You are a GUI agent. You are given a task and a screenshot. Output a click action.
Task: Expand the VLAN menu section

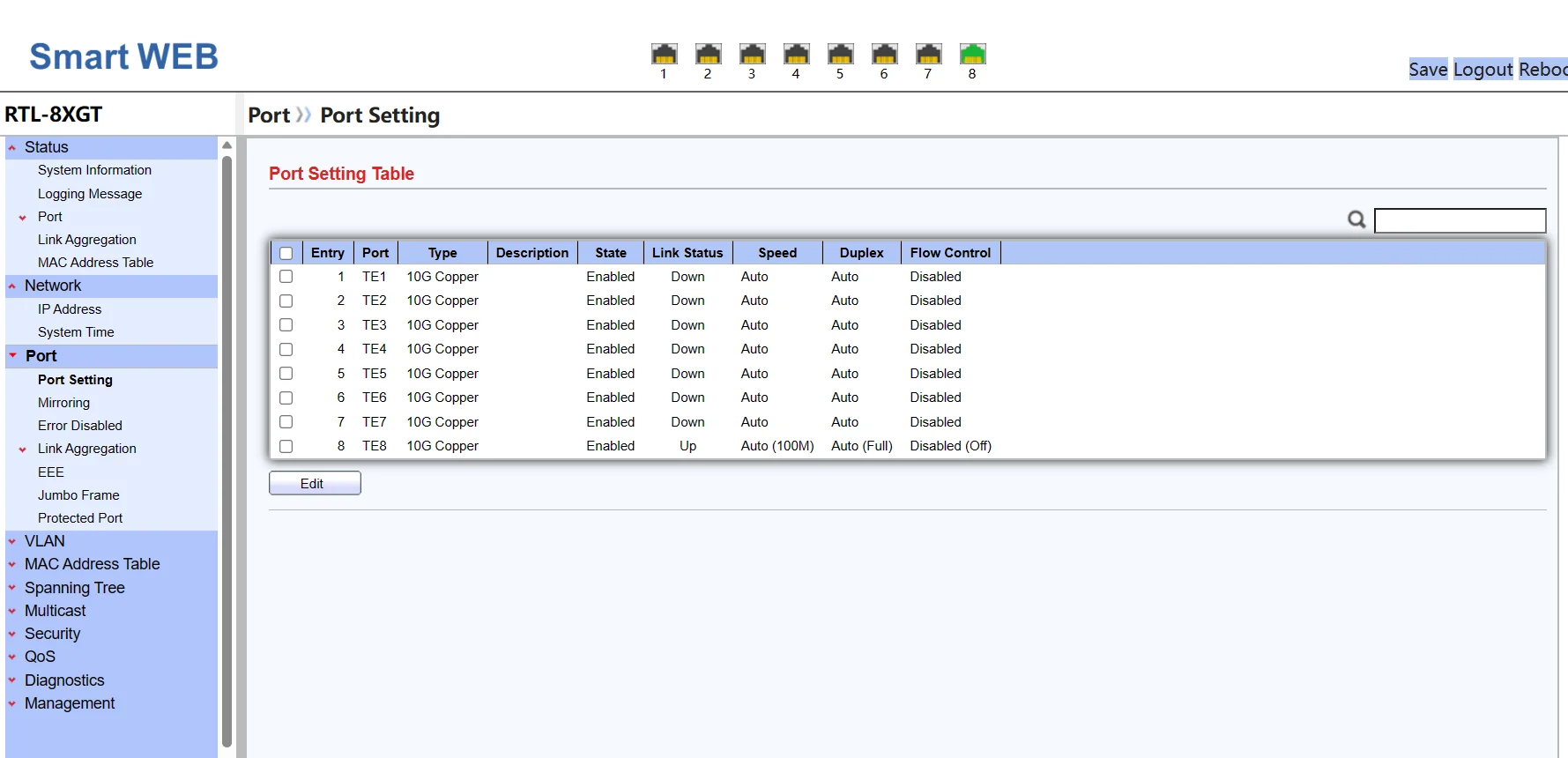coord(44,541)
